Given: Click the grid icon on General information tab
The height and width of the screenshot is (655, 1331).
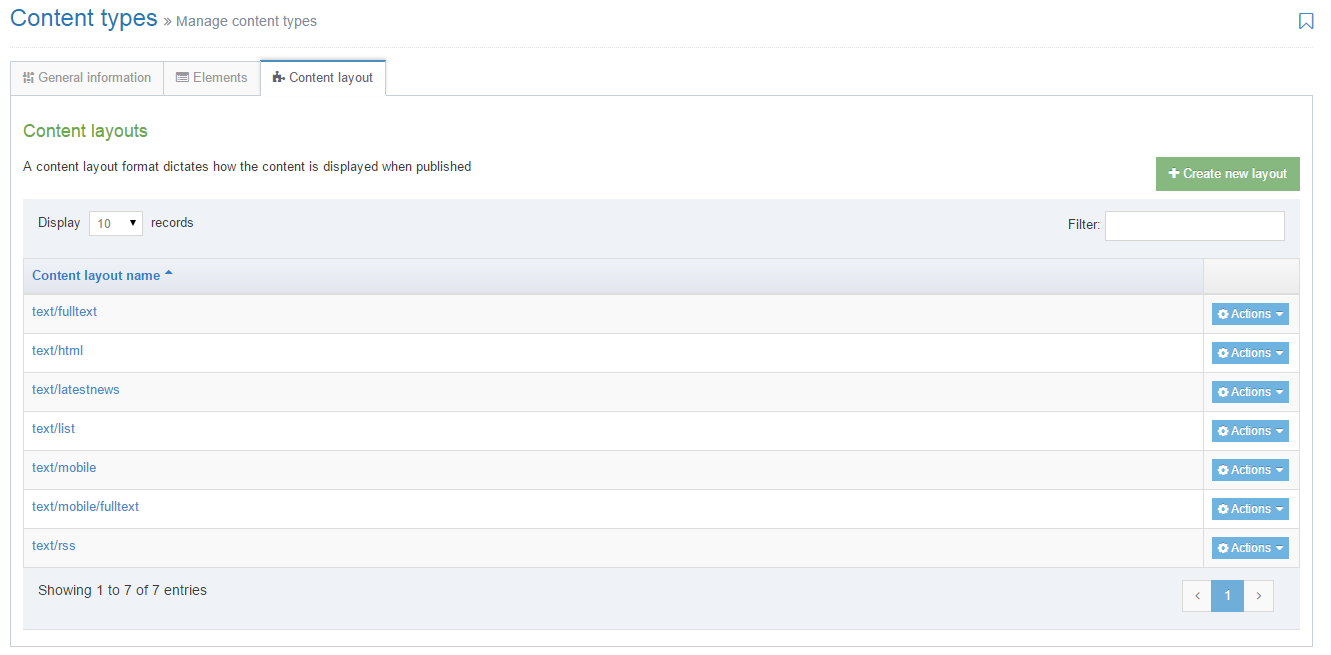Looking at the screenshot, I should pos(31,77).
